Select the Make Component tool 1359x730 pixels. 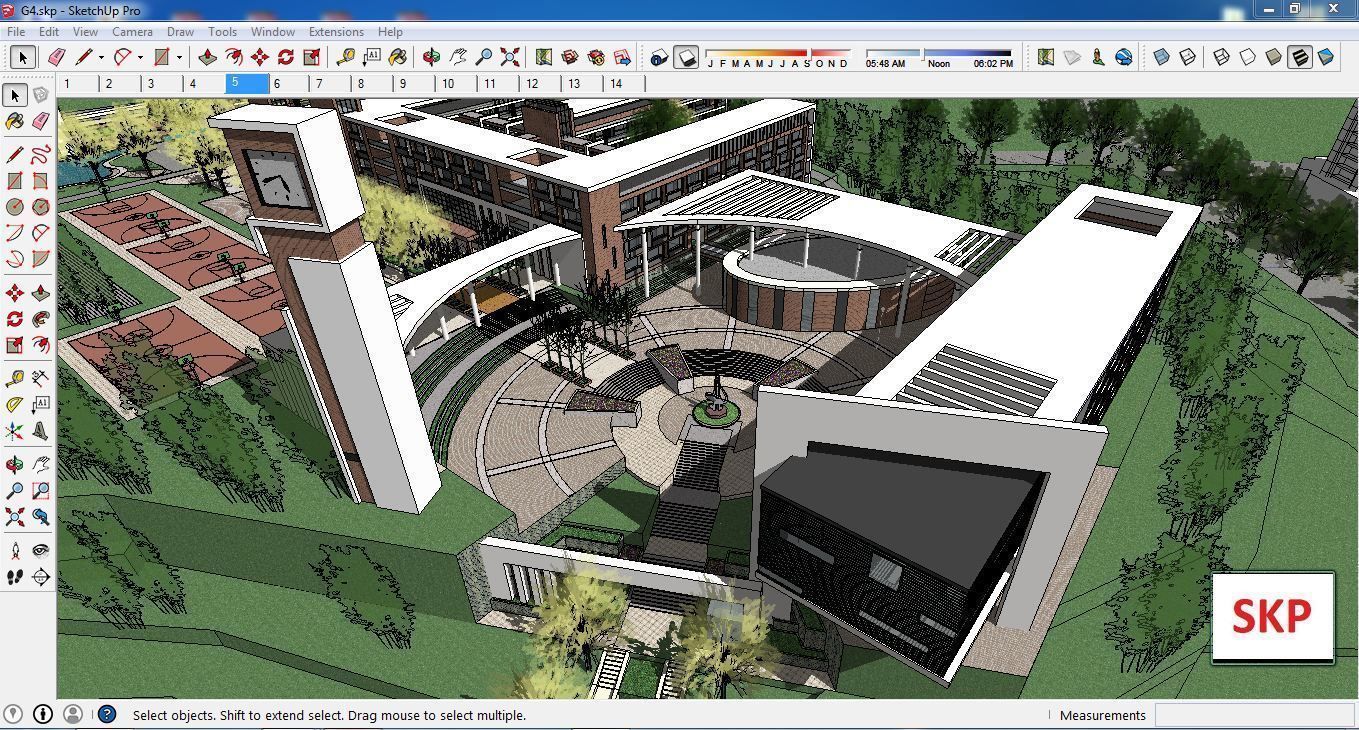(40, 95)
